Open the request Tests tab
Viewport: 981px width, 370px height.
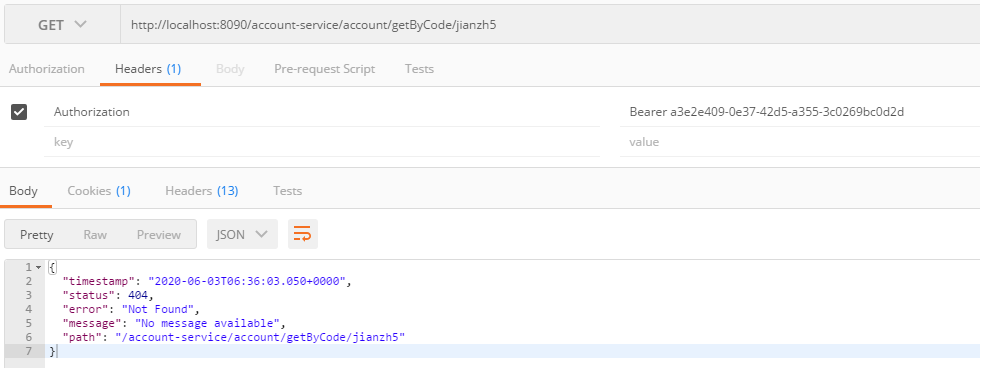419,69
